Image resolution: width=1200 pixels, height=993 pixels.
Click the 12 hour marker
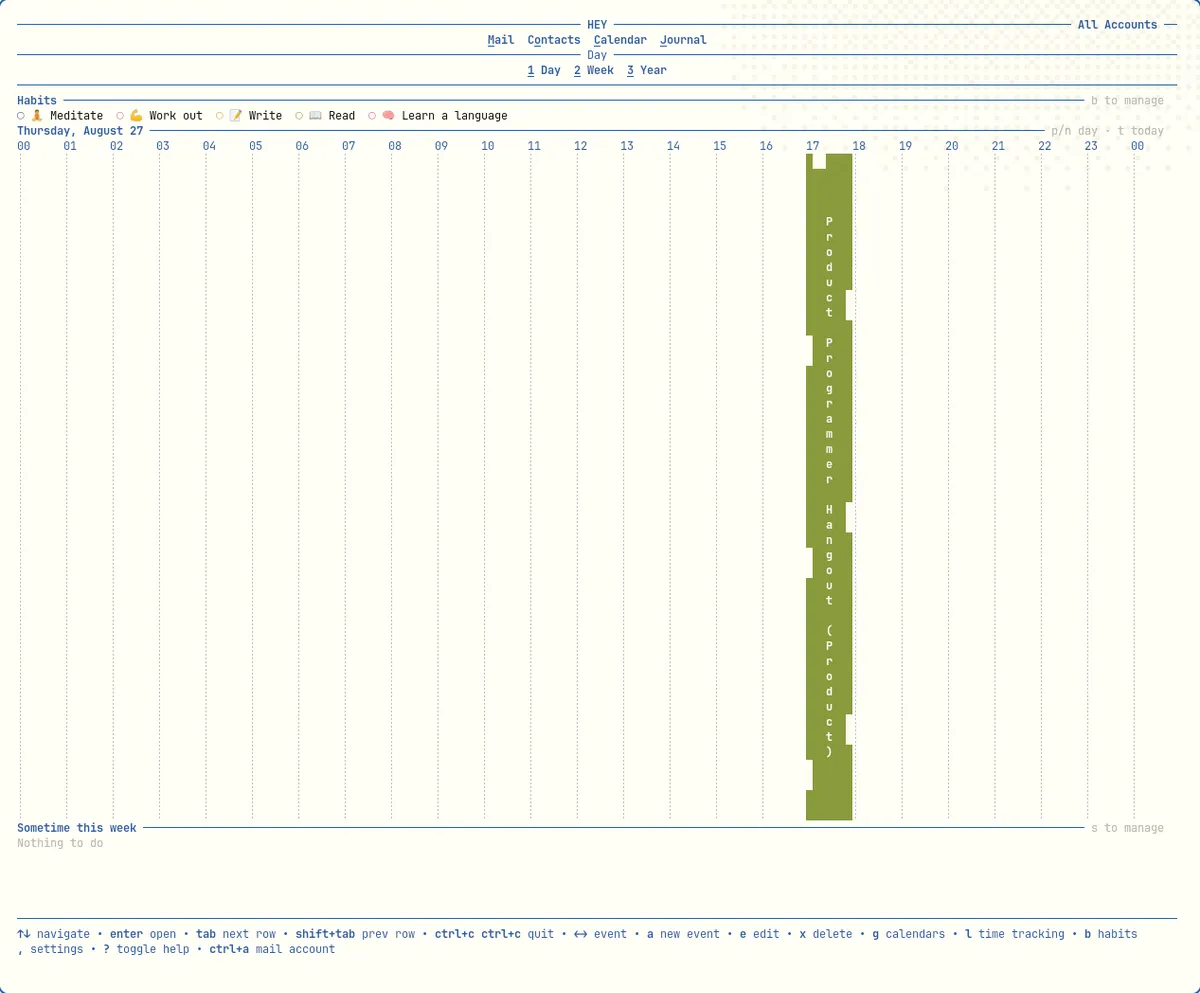click(580, 146)
